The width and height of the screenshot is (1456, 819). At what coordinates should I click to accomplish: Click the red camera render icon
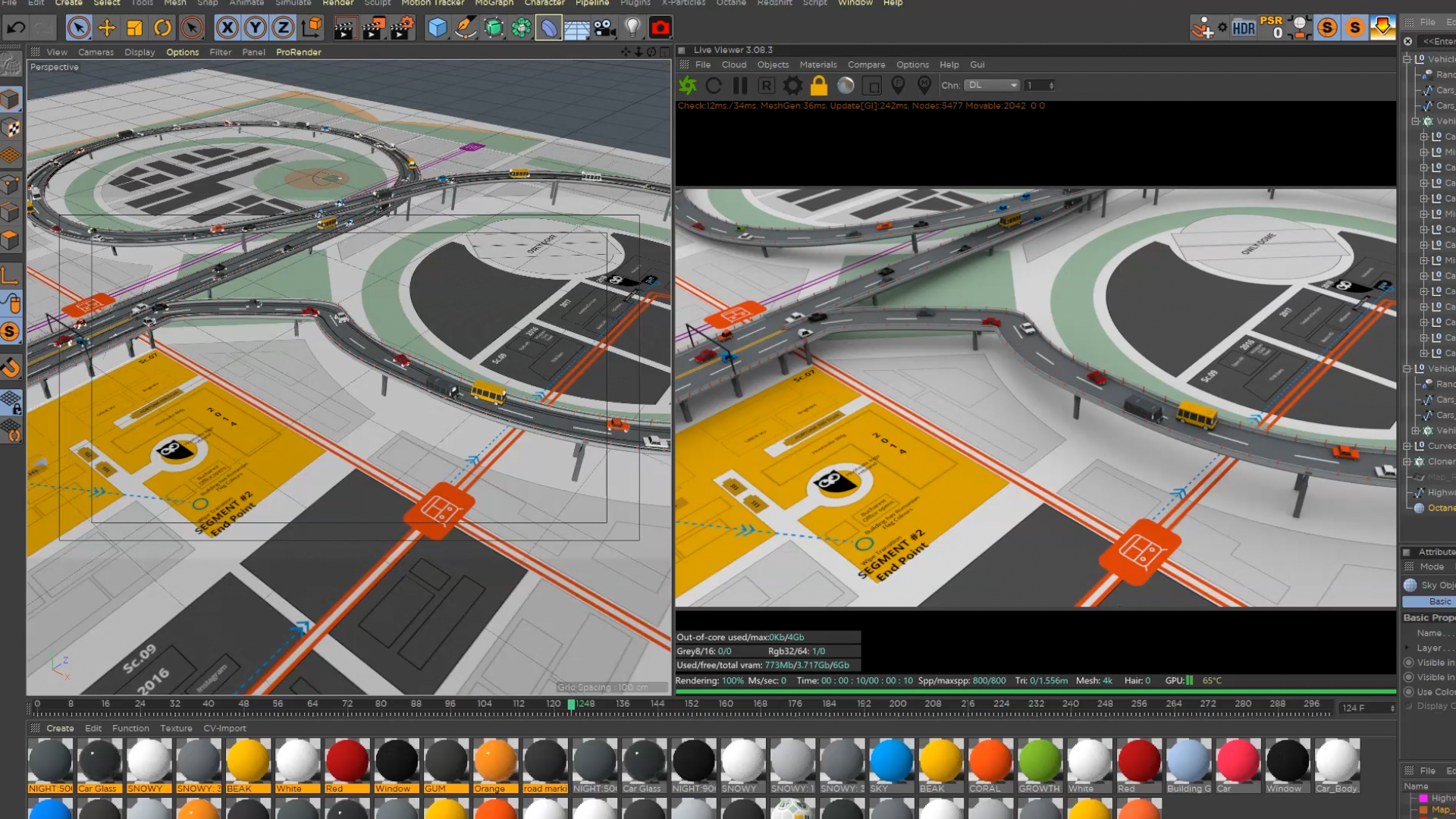coord(661,28)
